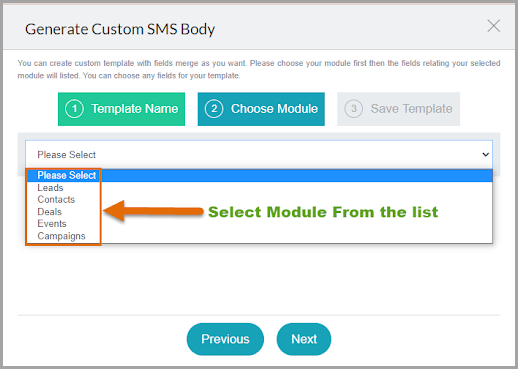Choose the highlighted Please Select option
Image resolution: width=518 pixels, height=369 pixels.
point(259,175)
